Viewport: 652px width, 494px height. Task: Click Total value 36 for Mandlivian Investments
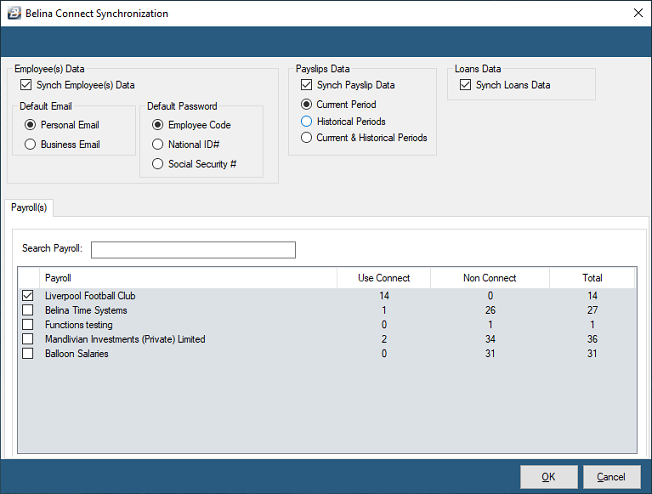click(x=592, y=339)
